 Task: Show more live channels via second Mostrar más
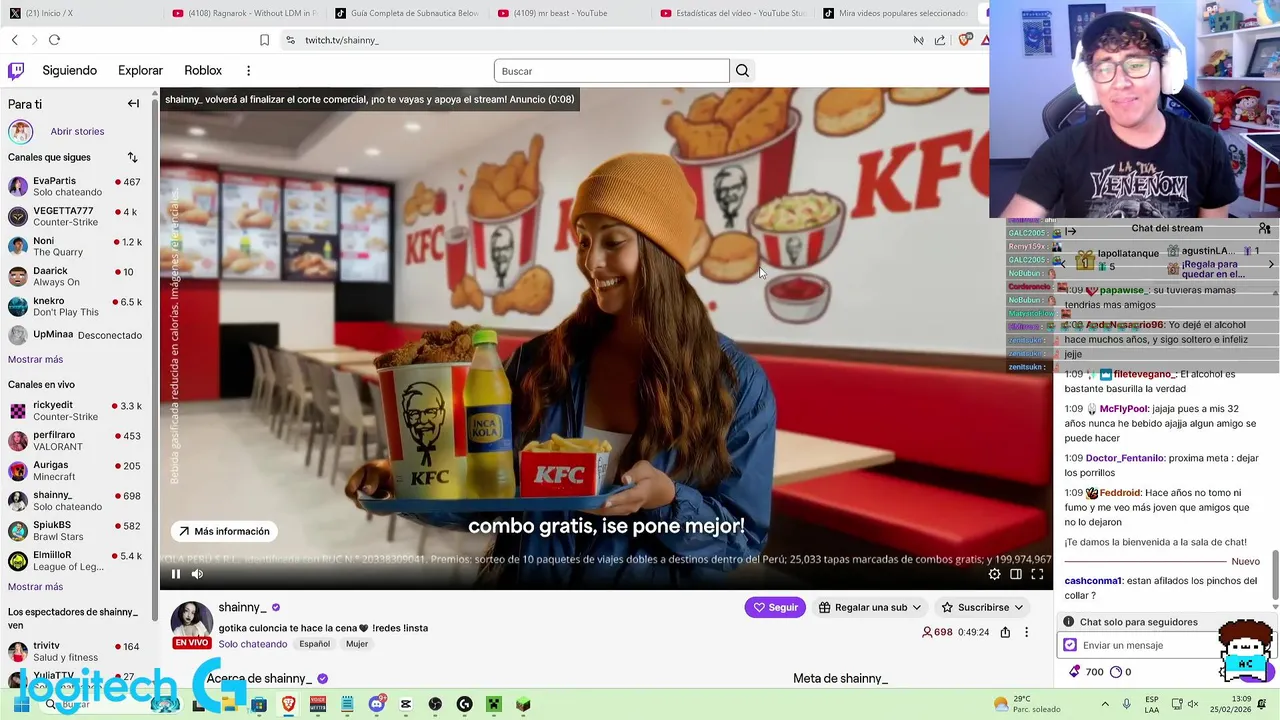pyautogui.click(x=35, y=587)
